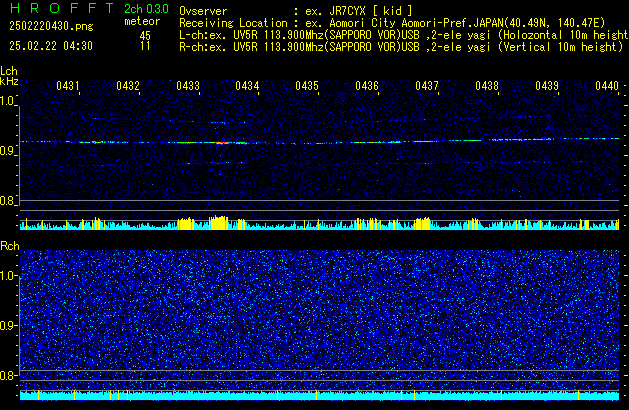The width and height of the screenshot is (629, 410).
Task: Click the Lch 0.8 kHz axis label
Action: (8, 201)
